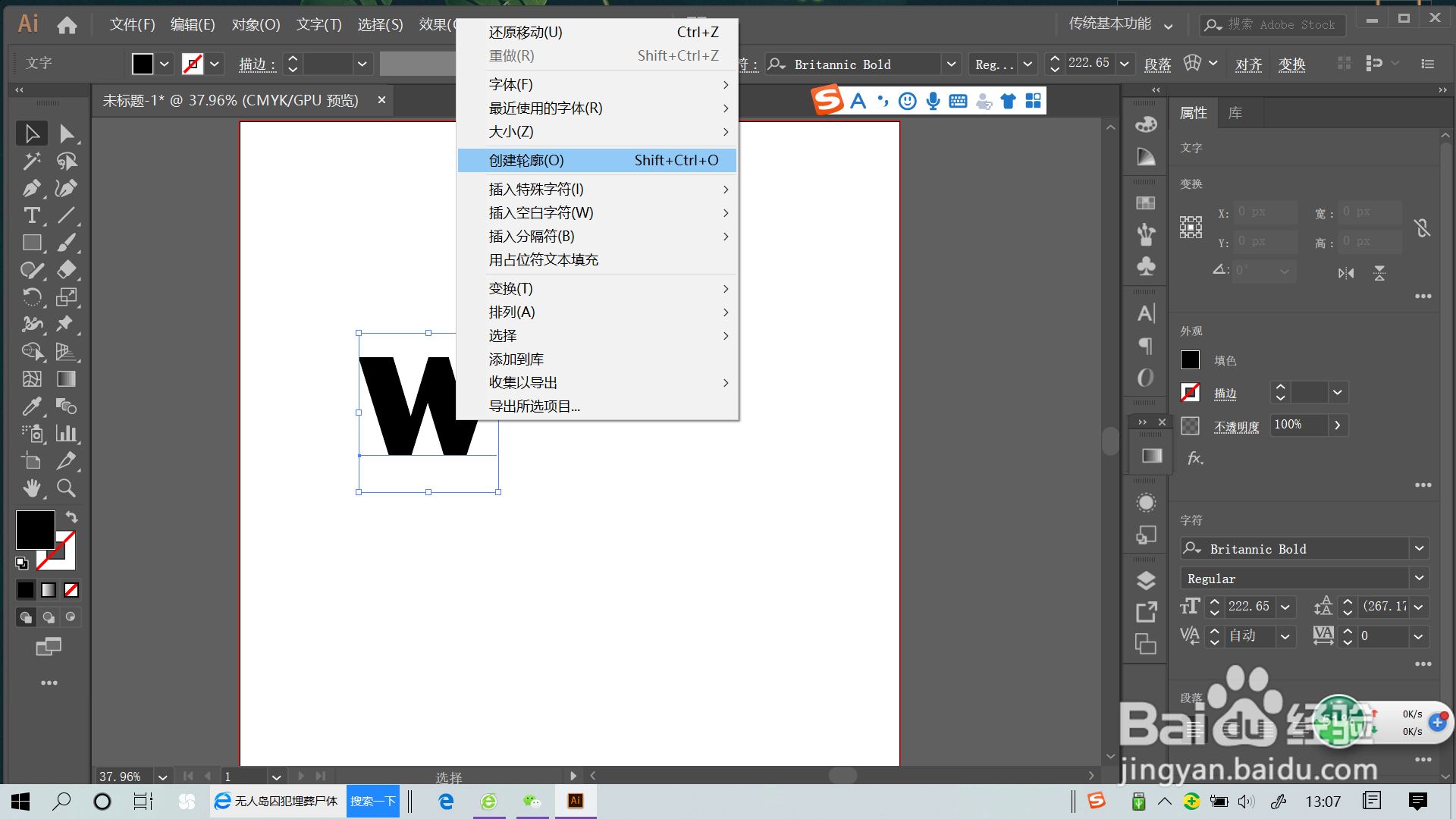Click the 不透明度 opacity link
Viewport: 1456px width, 819px height.
[x=1236, y=425]
